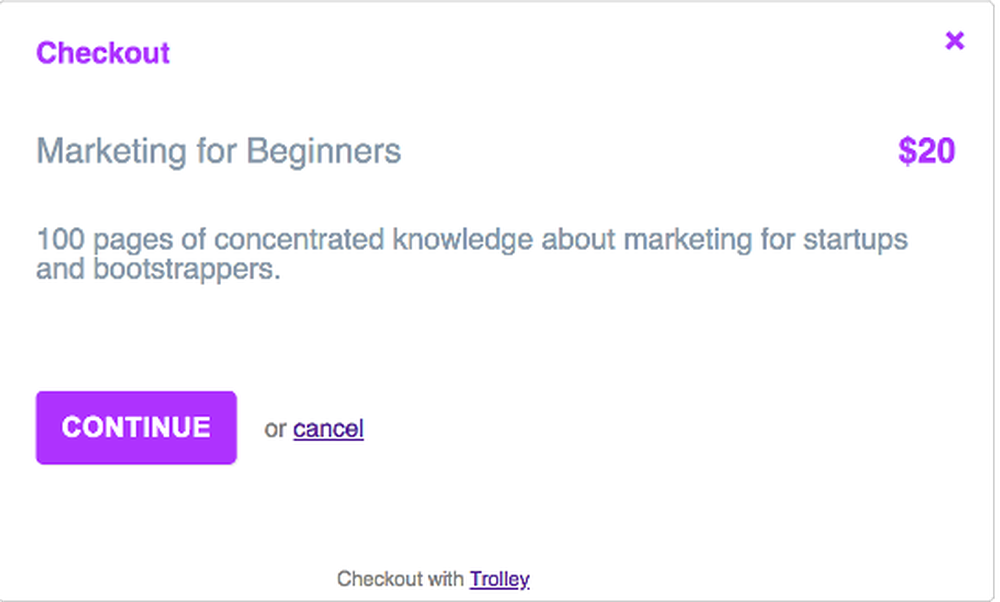Click the purple CONTINUE button
This screenshot has height=602, width=1000.
point(136,428)
